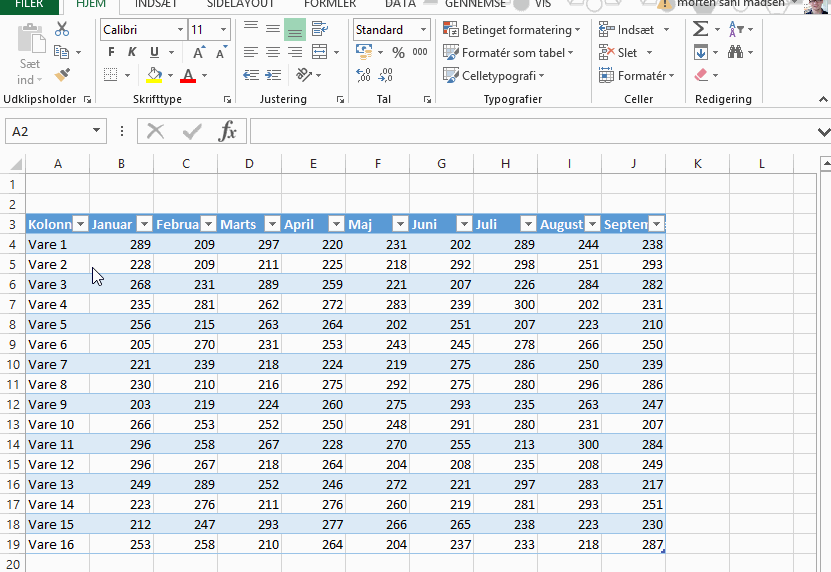
Task: Click the Find binoculars icon
Action: click(736, 52)
